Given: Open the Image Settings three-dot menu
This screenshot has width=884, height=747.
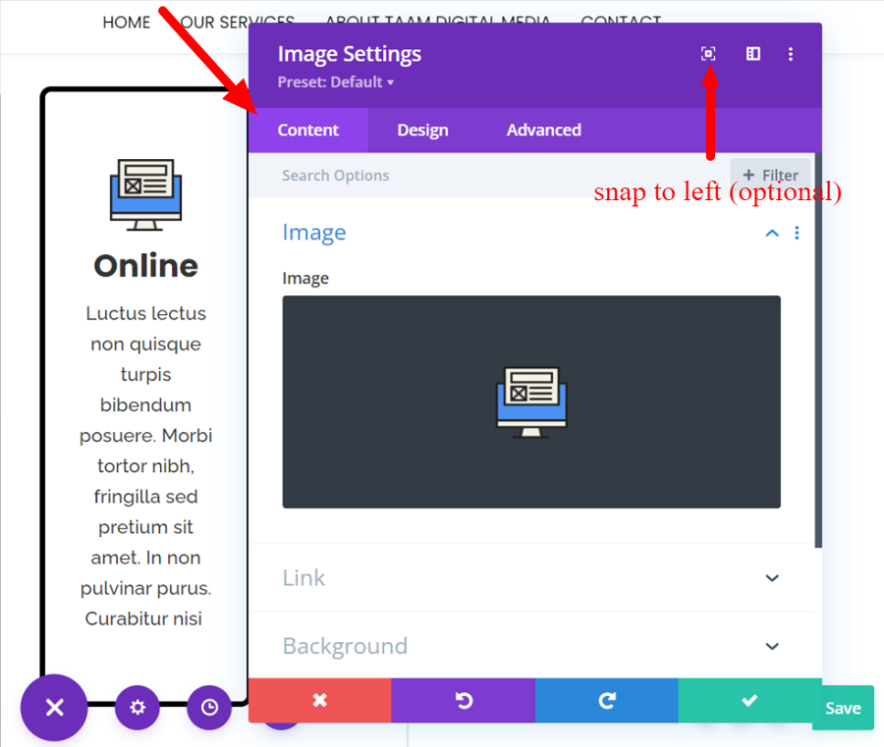Looking at the screenshot, I should pyautogui.click(x=791, y=54).
